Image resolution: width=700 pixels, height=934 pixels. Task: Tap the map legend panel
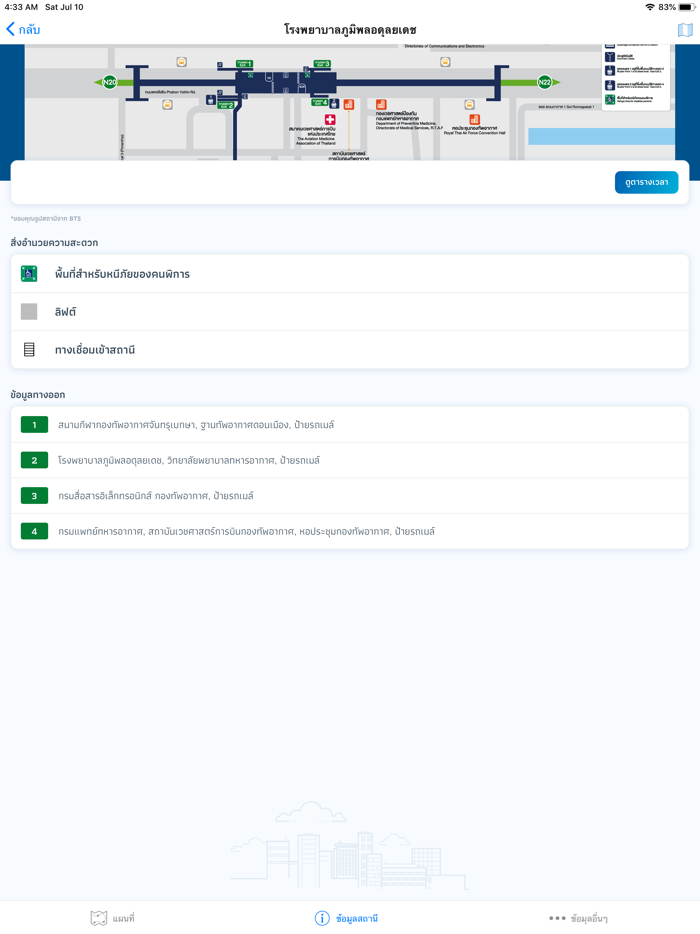[637, 77]
